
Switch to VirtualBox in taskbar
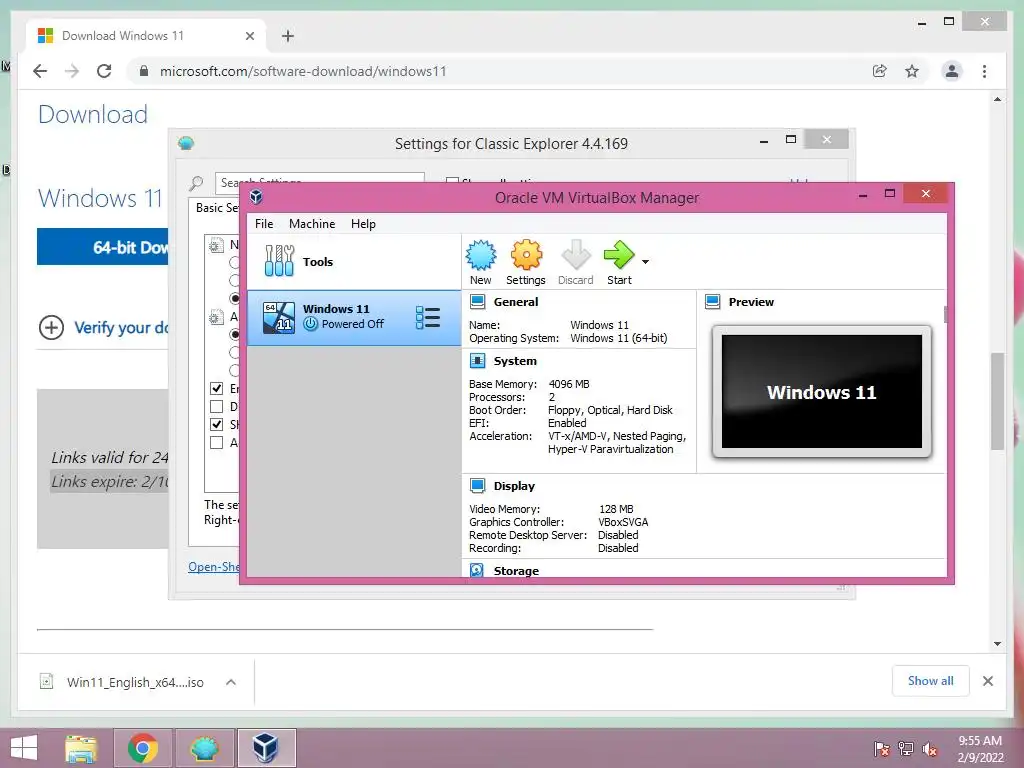click(x=266, y=748)
